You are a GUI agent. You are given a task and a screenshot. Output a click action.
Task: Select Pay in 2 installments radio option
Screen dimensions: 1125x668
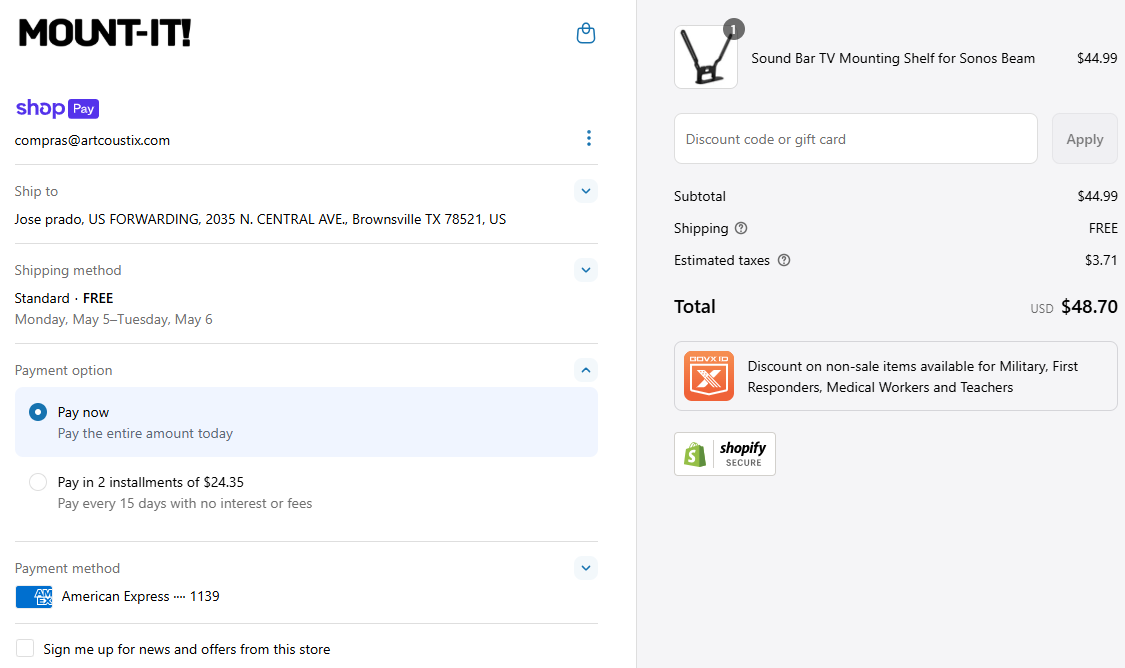38,482
